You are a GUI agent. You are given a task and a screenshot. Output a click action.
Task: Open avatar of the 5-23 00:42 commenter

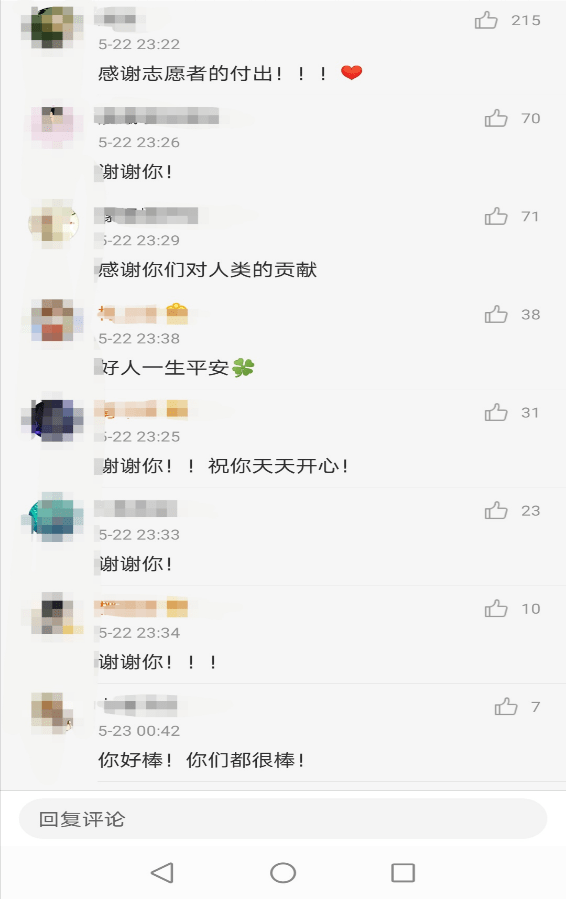click(x=53, y=713)
